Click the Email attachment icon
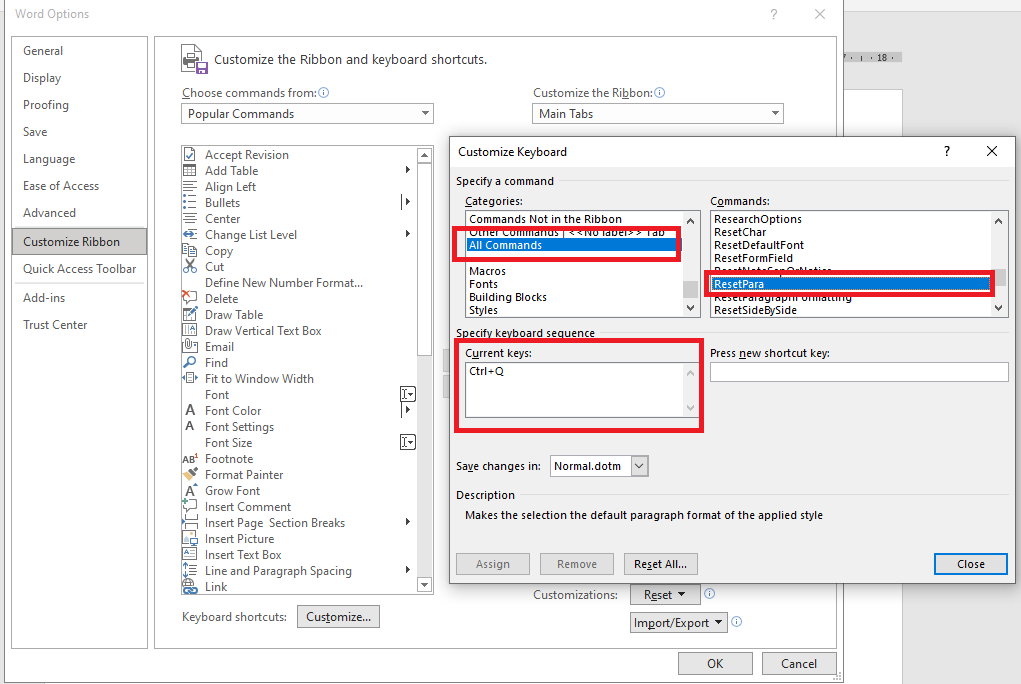 [x=189, y=347]
